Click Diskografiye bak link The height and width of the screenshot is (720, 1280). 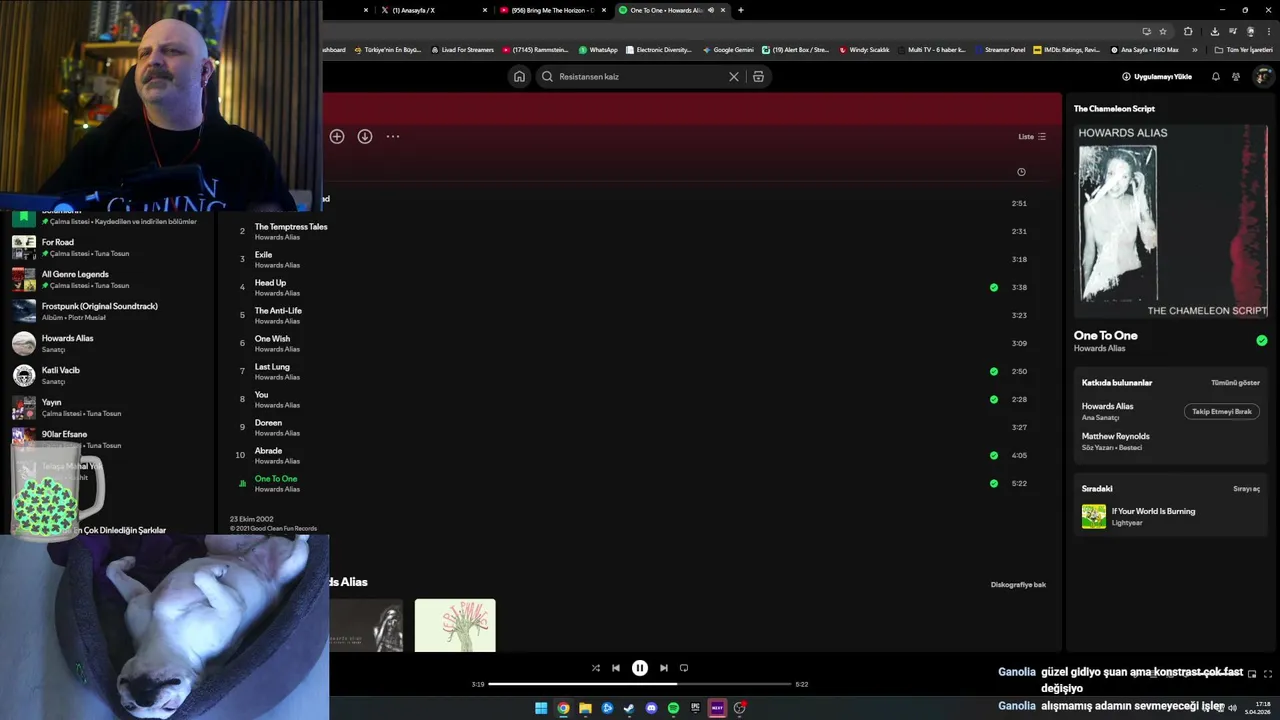click(1018, 584)
